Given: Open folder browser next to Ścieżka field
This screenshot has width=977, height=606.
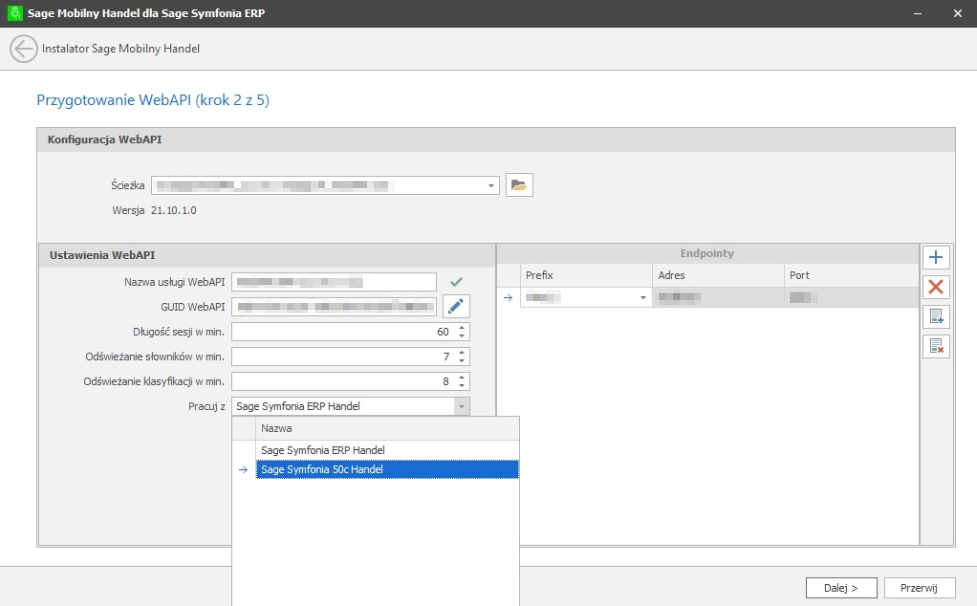Looking at the screenshot, I should [x=519, y=185].
